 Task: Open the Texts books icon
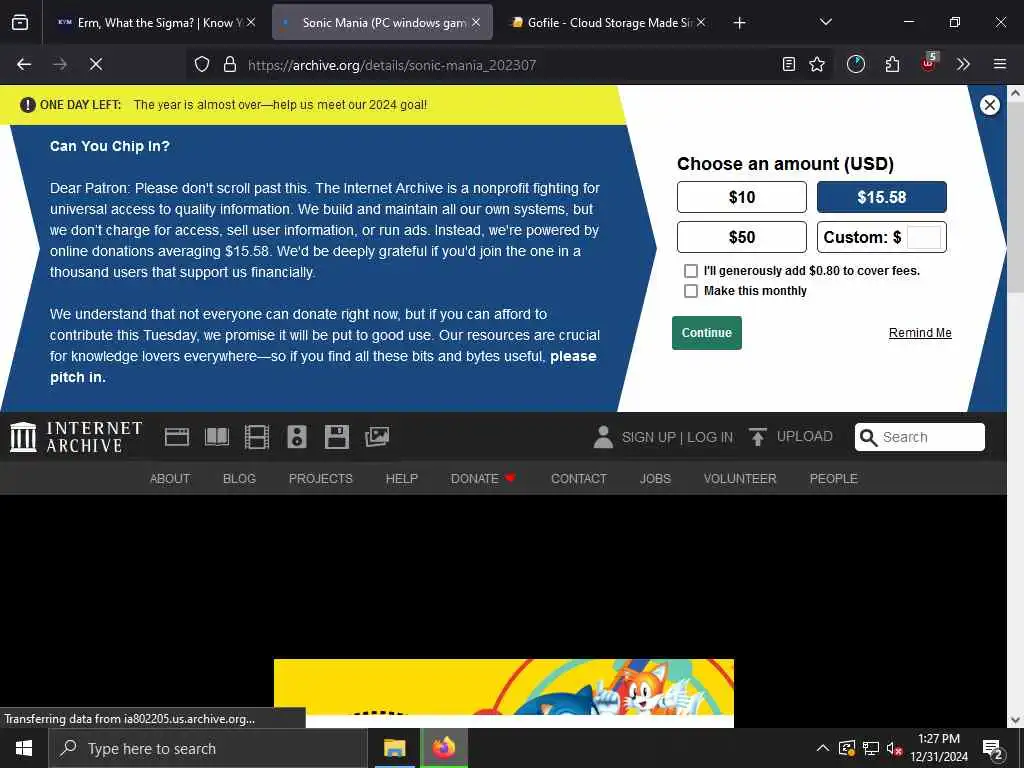click(217, 437)
